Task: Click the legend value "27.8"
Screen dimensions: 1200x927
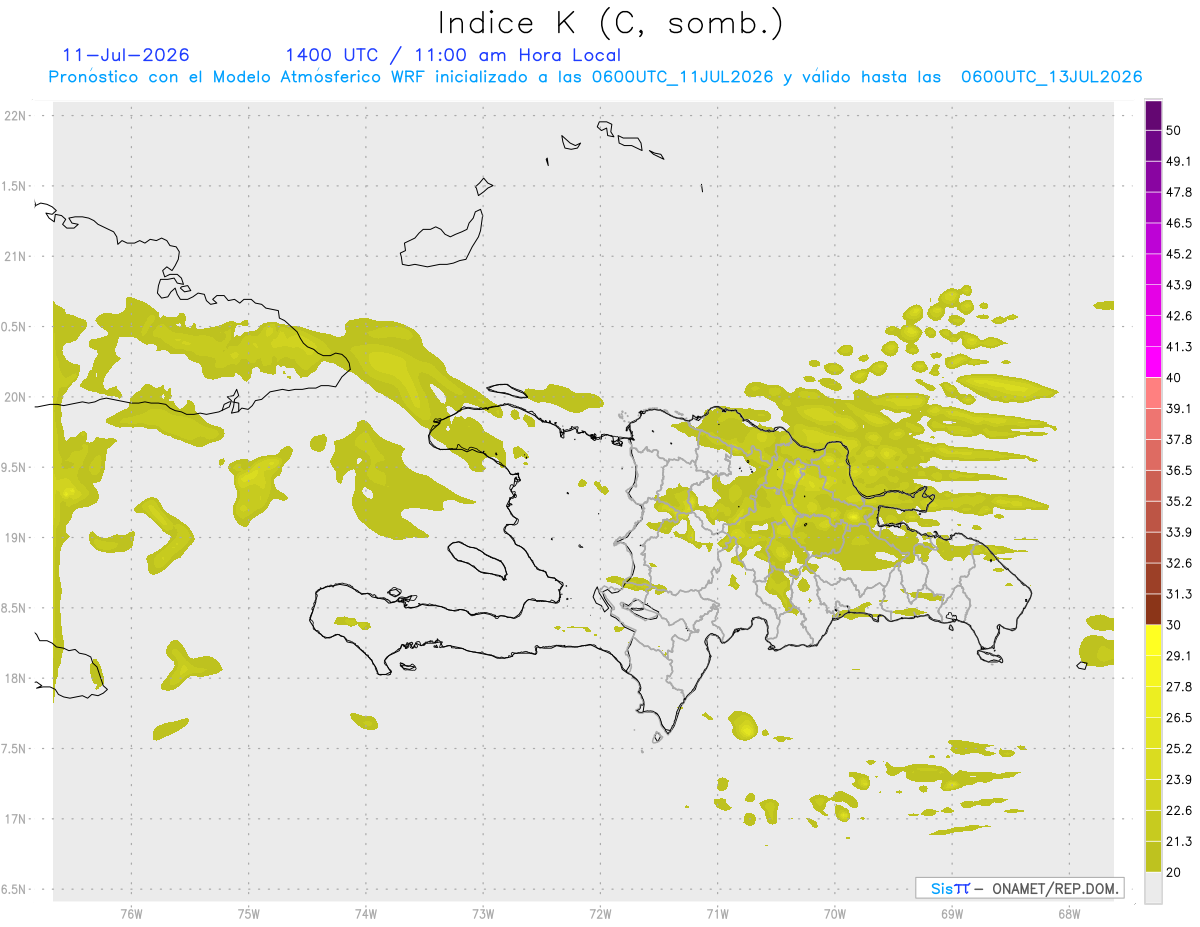Action: click(x=1180, y=687)
